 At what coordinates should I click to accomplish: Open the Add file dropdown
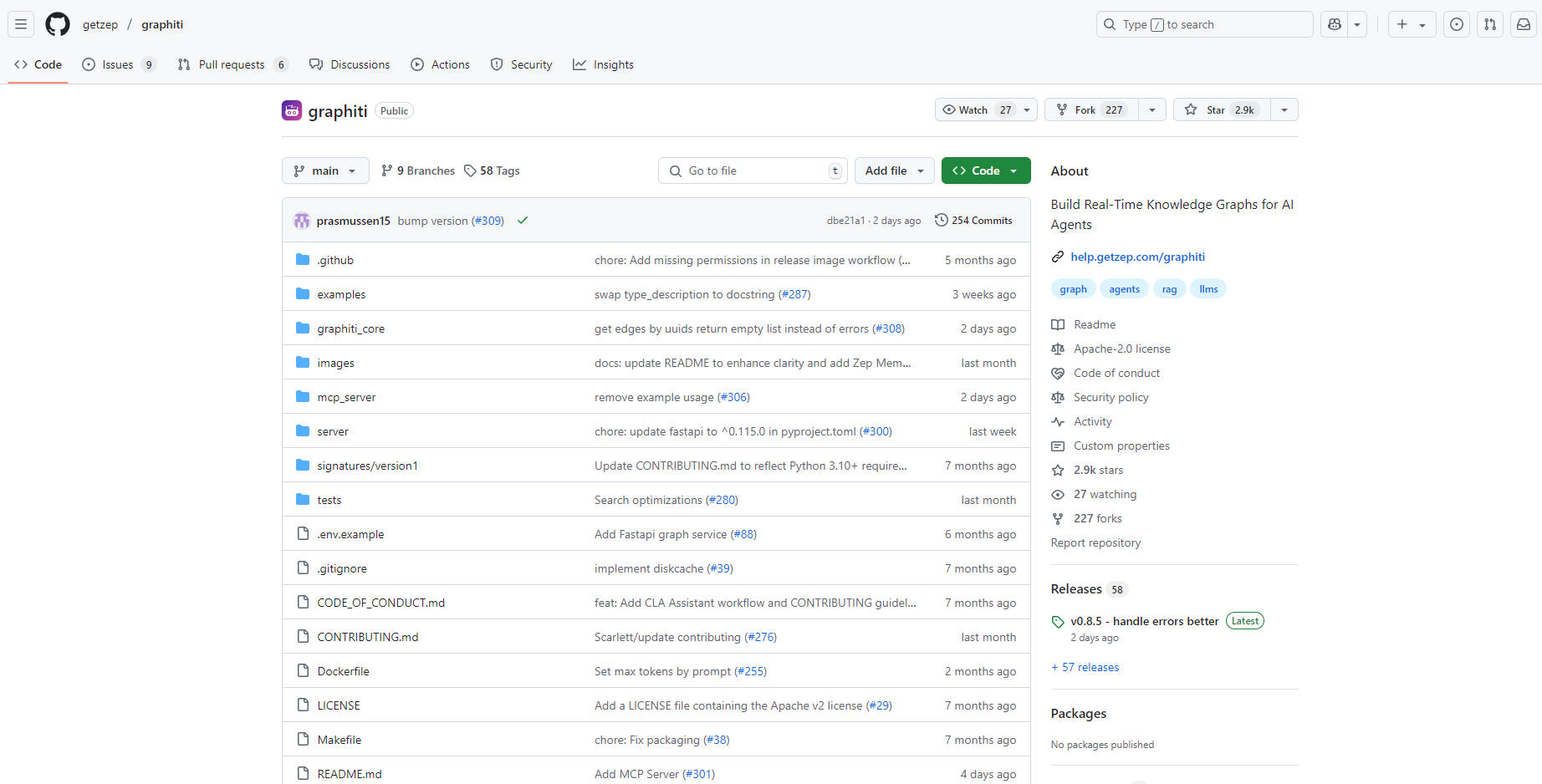click(895, 171)
